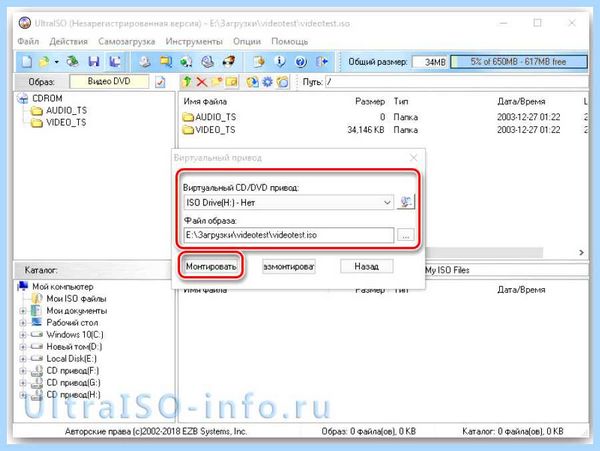Click the Open file folder icon
Viewport: 600px width, 451px height.
click(x=44, y=62)
